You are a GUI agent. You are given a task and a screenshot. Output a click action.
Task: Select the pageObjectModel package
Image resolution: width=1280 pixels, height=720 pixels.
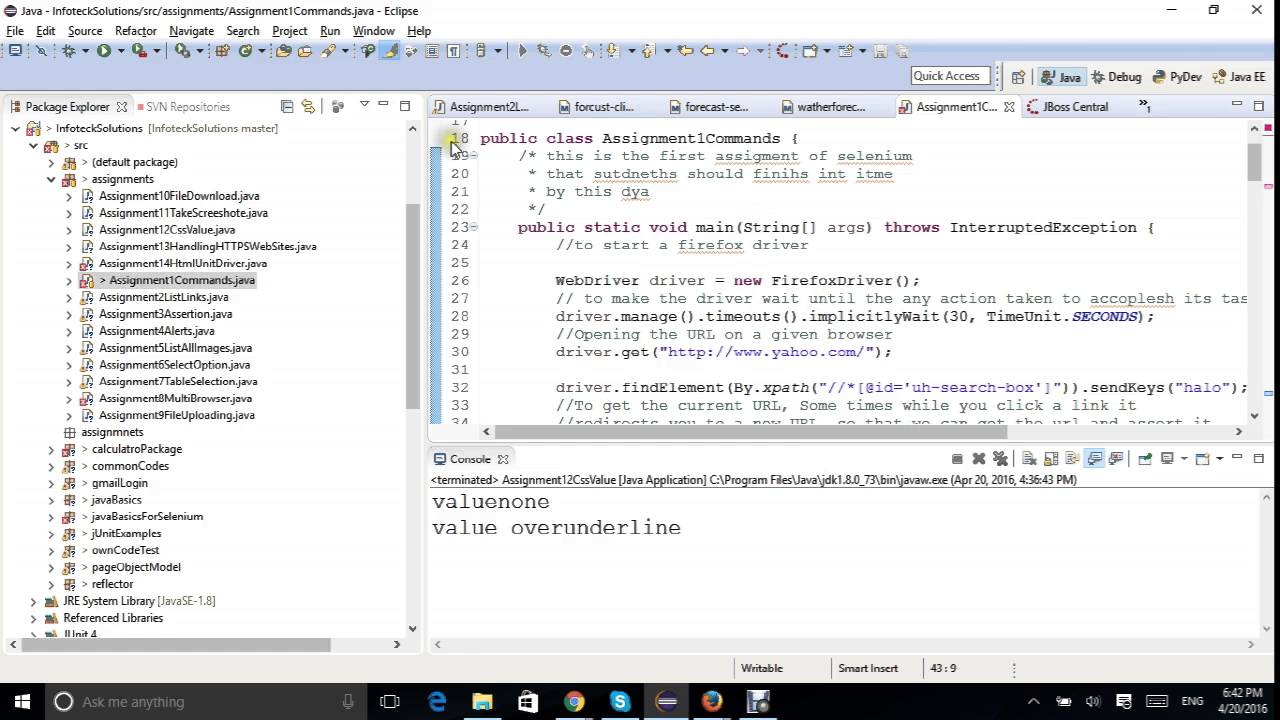coord(136,567)
